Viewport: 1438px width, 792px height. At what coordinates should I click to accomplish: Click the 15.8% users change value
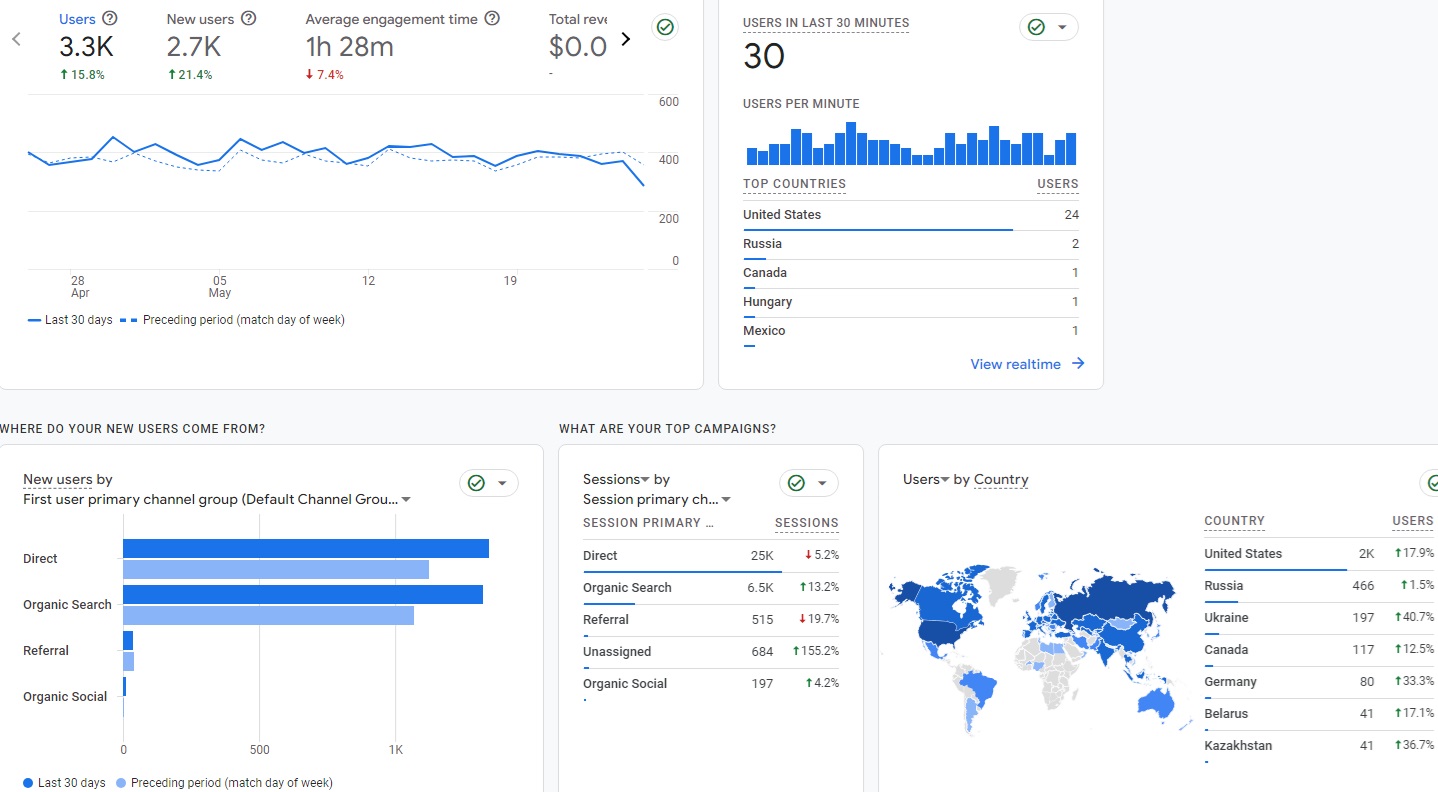point(82,75)
